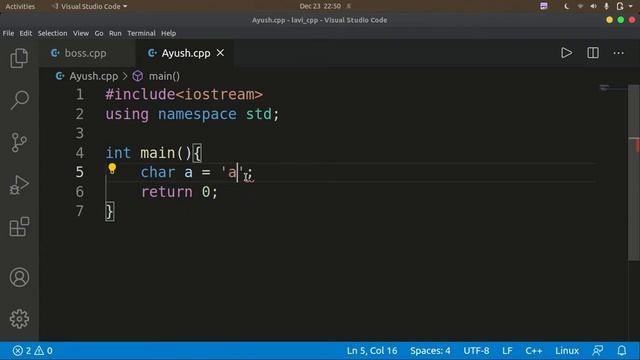
Task: Click the lightbulb quick fix on line 5
Action: [112, 169]
